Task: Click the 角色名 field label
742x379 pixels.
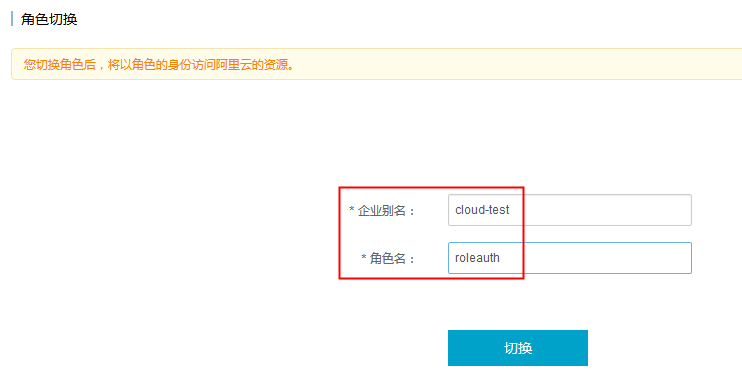Action: [388, 258]
